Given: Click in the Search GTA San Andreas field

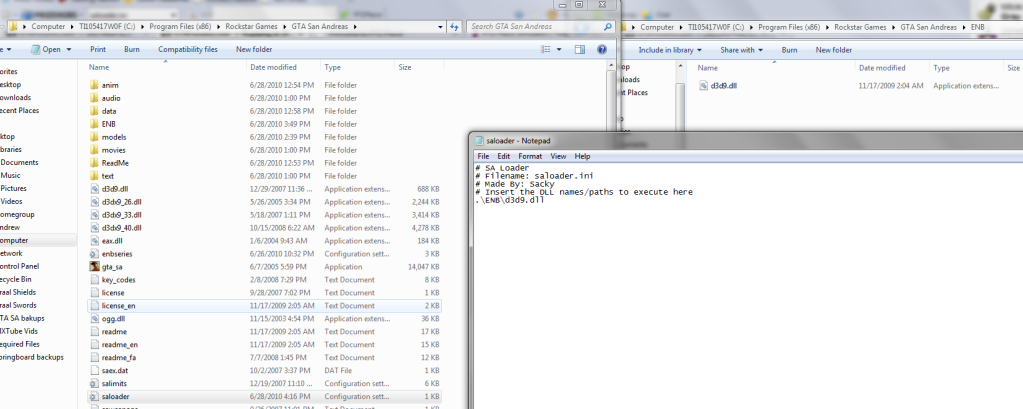Looking at the screenshot, I should (x=530, y=26).
